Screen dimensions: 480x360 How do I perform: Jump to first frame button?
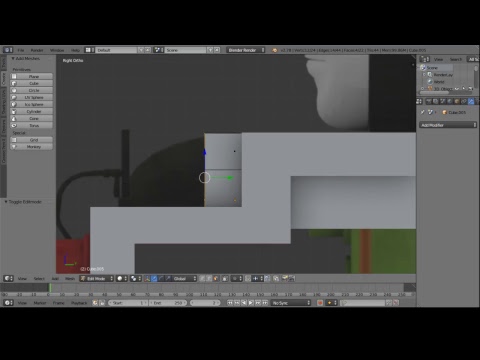pyautogui.click(x=230, y=303)
